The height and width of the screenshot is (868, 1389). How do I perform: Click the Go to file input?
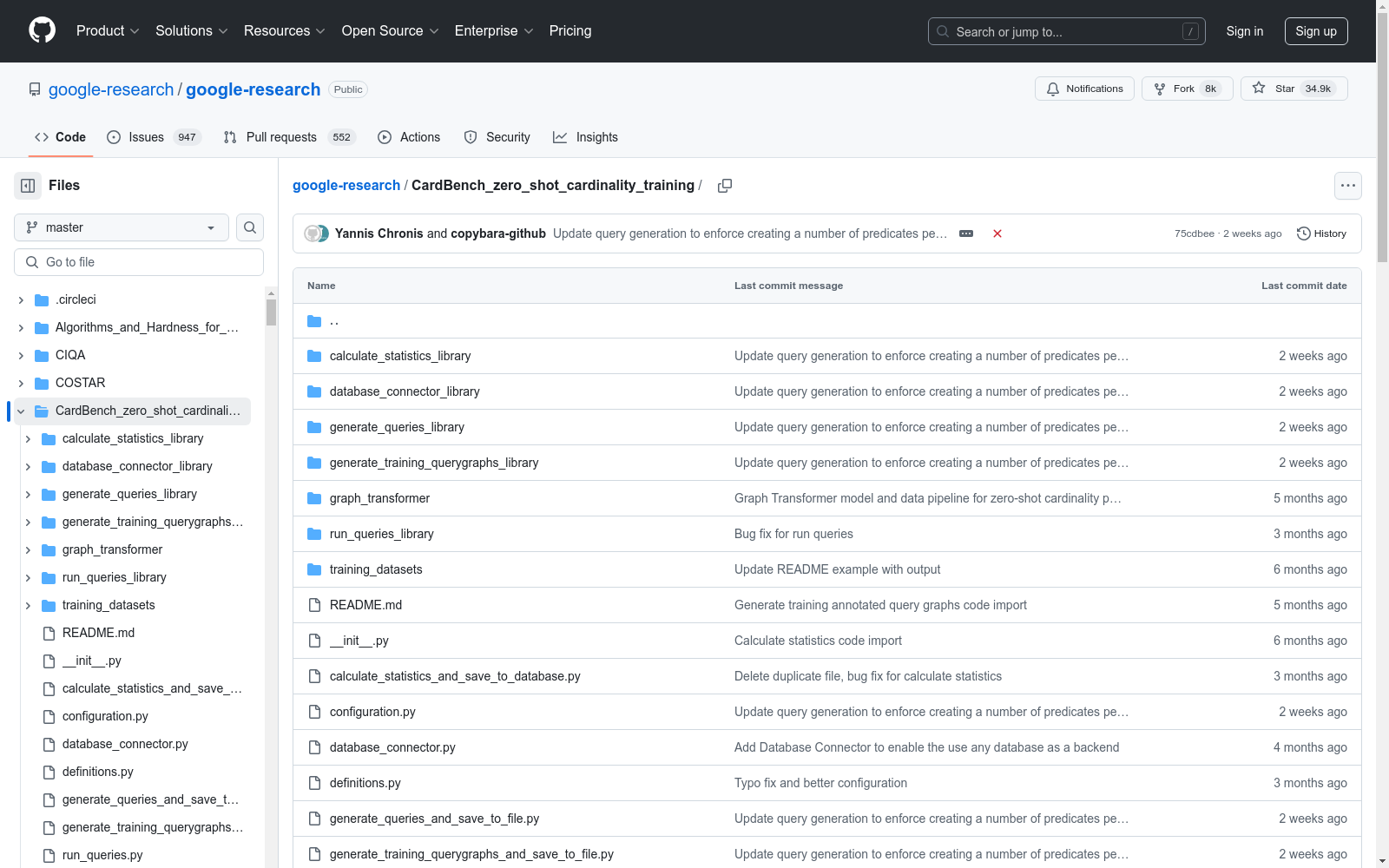pyautogui.click(x=139, y=262)
